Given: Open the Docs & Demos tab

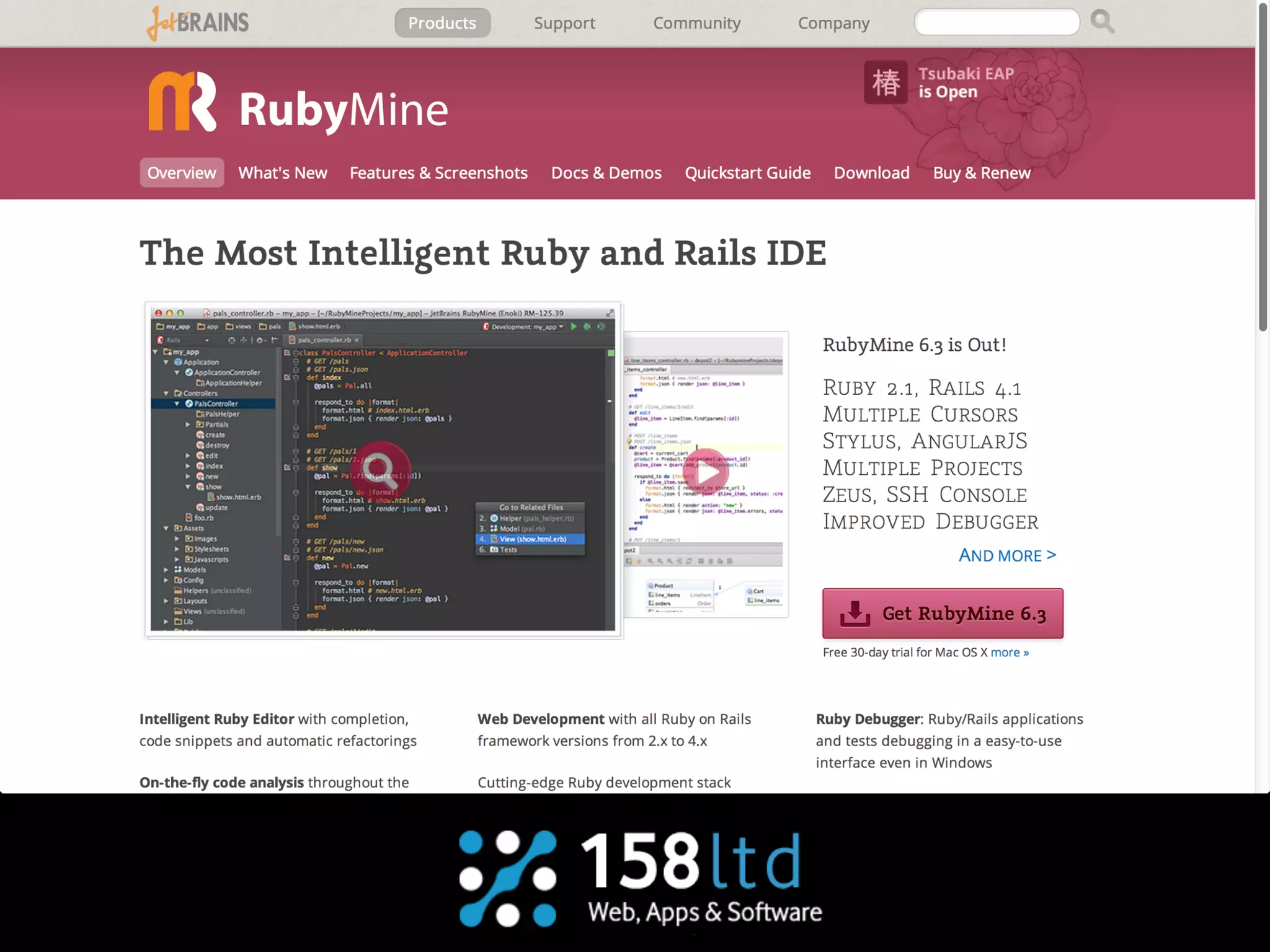Looking at the screenshot, I should pos(606,172).
